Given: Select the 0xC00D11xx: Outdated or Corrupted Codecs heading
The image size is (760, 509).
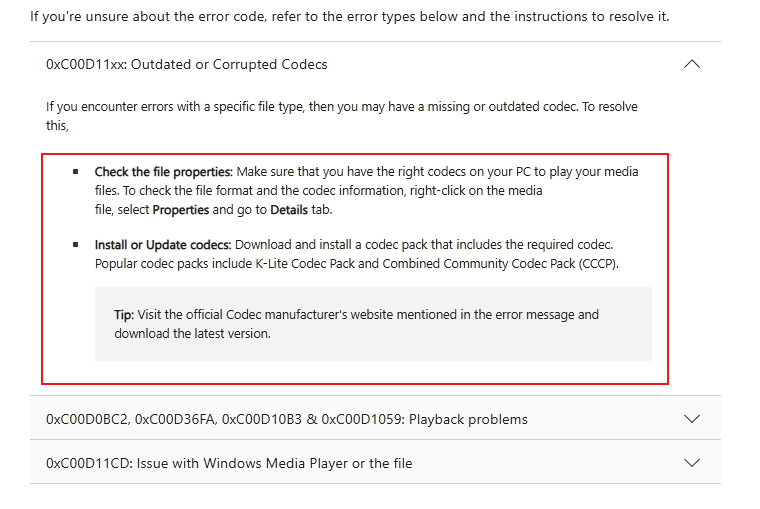Looking at the screenshot, I should pos(187,64).
